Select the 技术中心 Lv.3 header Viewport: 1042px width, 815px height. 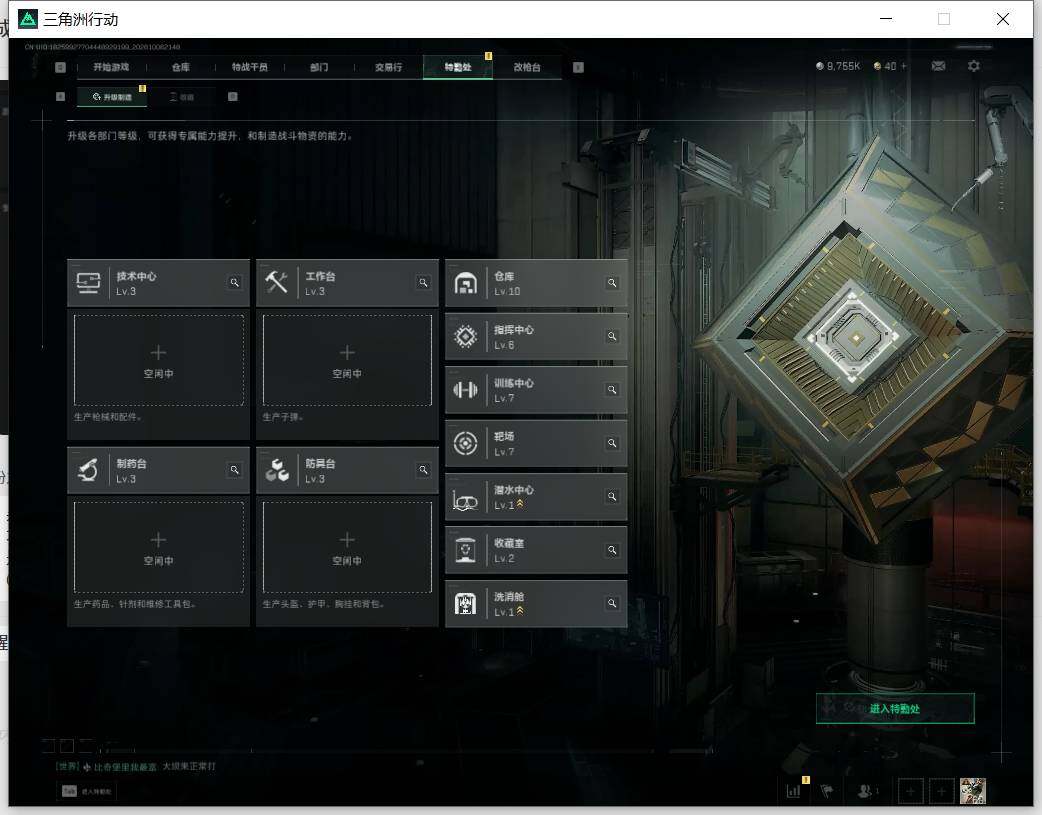point(159,283)
